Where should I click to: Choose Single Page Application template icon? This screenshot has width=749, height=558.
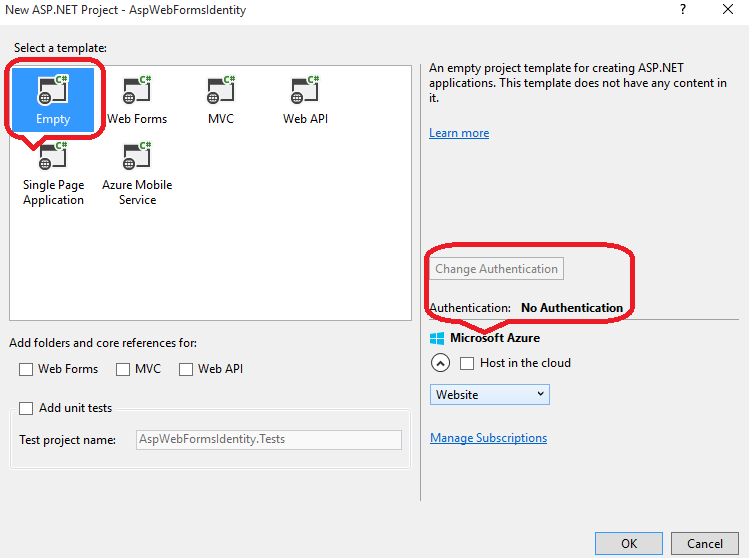pos(53,157)
